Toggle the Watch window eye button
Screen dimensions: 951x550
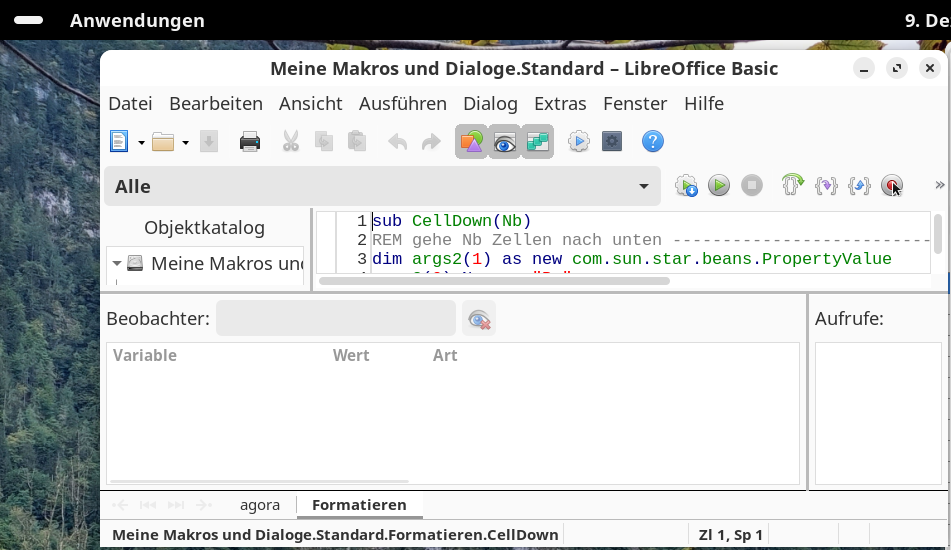click(x=505, y=142)
